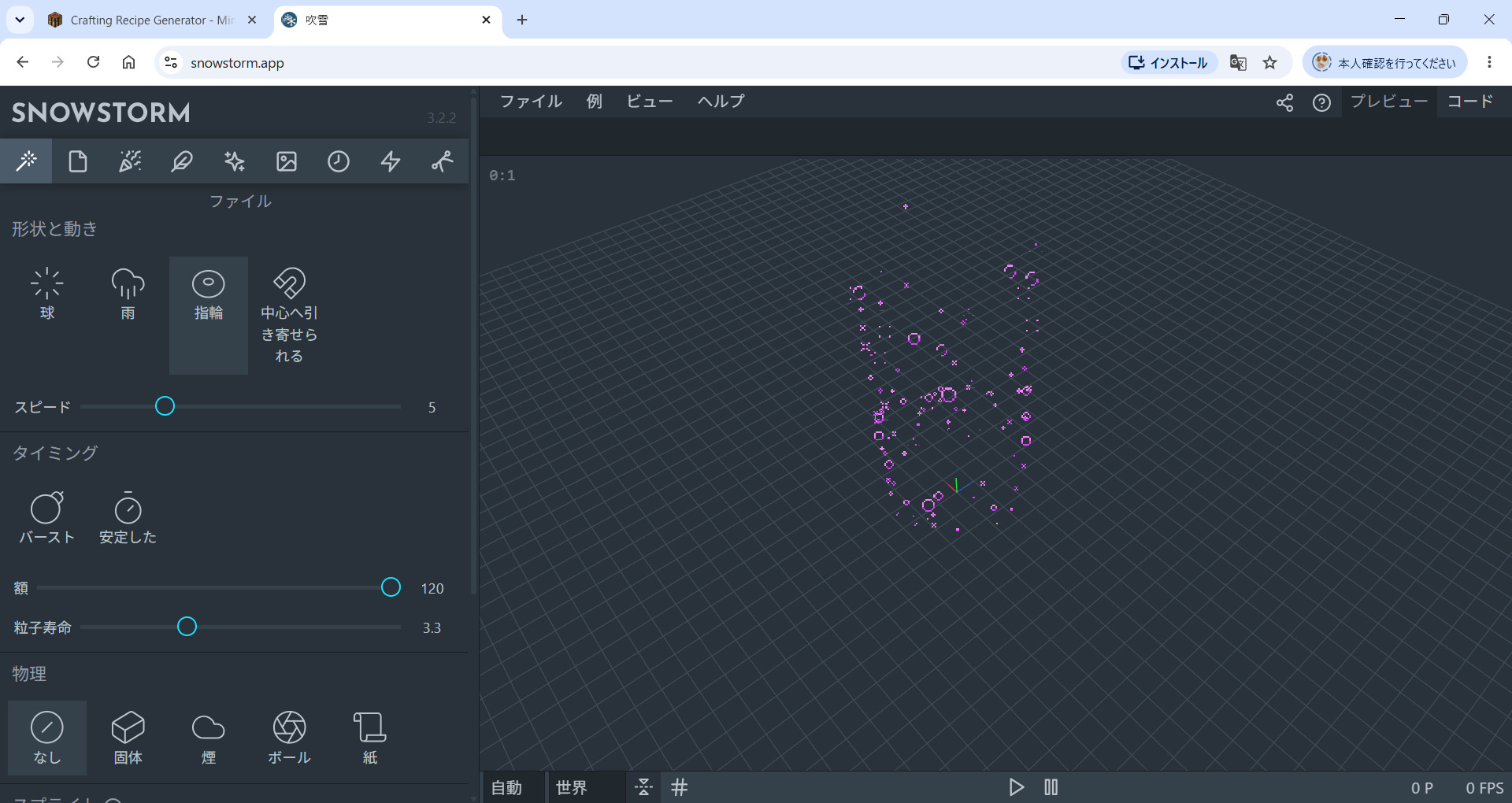This screenshot has width=1512, height=803.
Task: Set physics to 固体 solid
Action: [x=128, y=738]
